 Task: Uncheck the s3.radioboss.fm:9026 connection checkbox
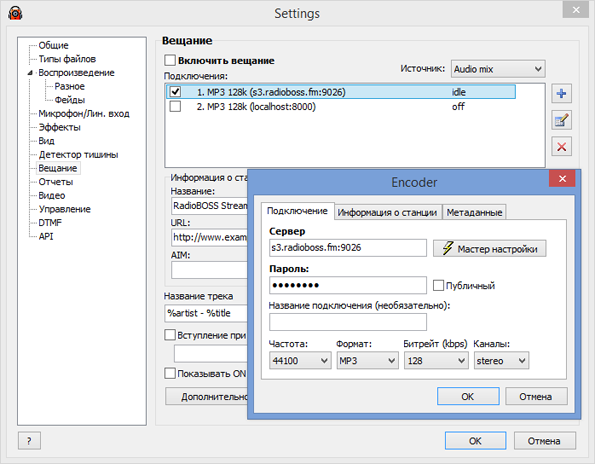(175, 92)
